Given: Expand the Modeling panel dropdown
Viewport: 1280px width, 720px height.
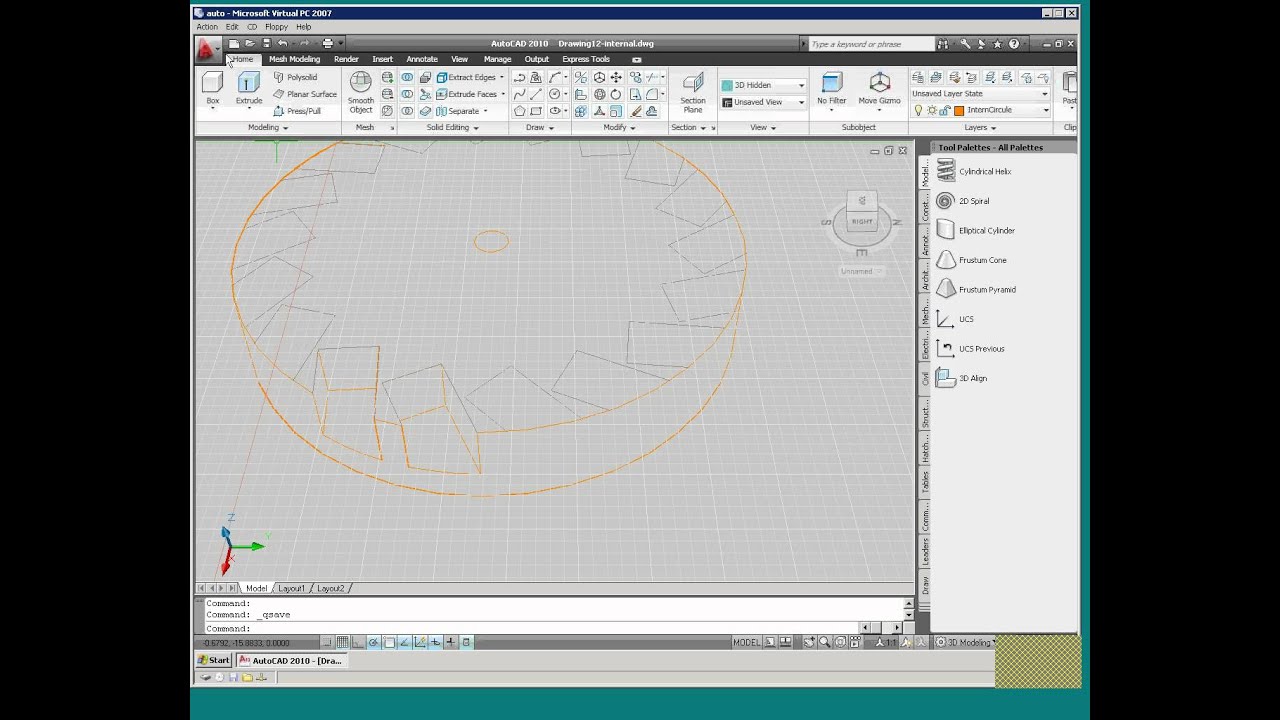Looking at the screenshot, I should (268, 128).
